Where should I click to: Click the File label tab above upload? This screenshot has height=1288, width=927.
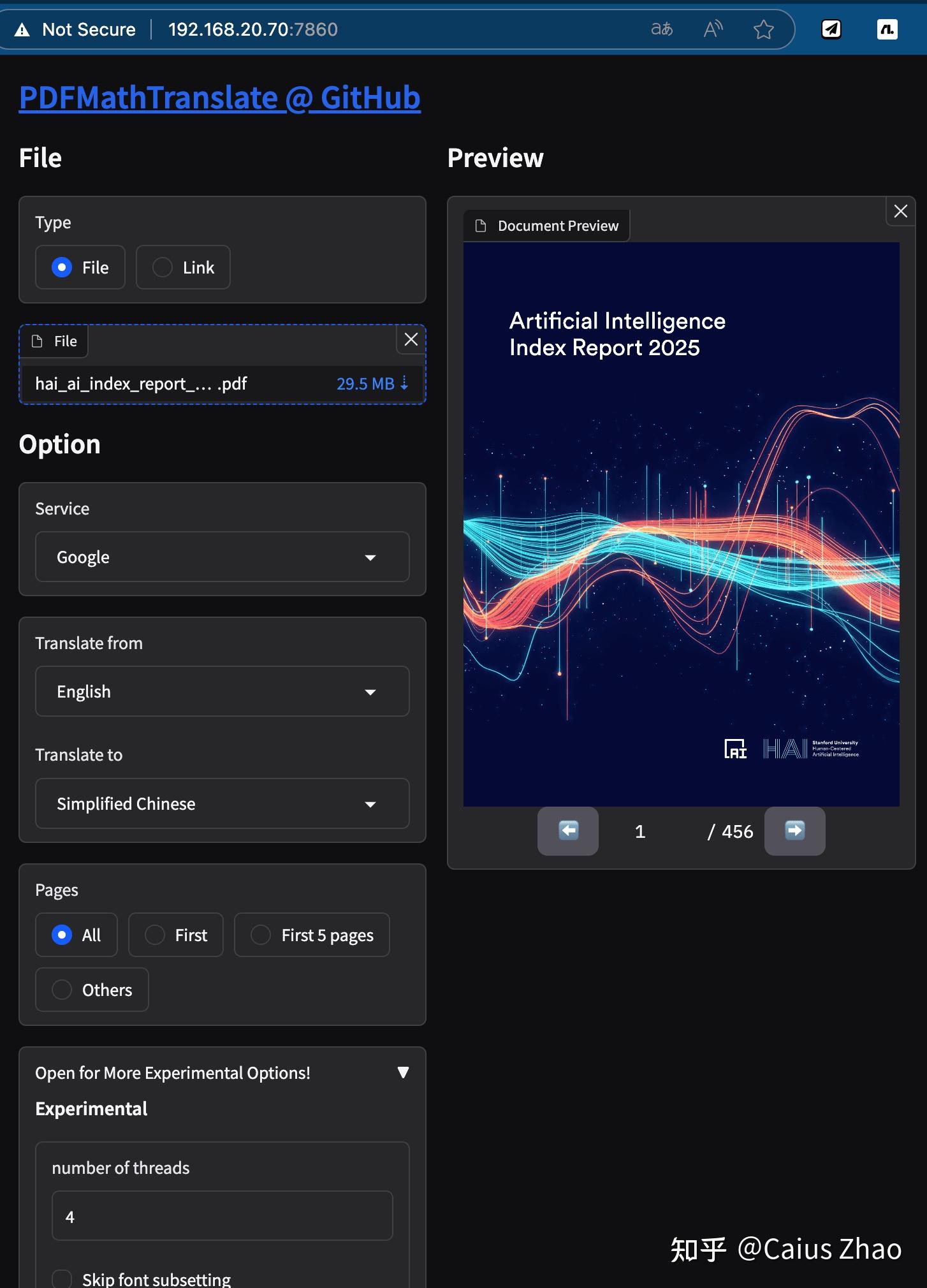(x=54, y=341)
